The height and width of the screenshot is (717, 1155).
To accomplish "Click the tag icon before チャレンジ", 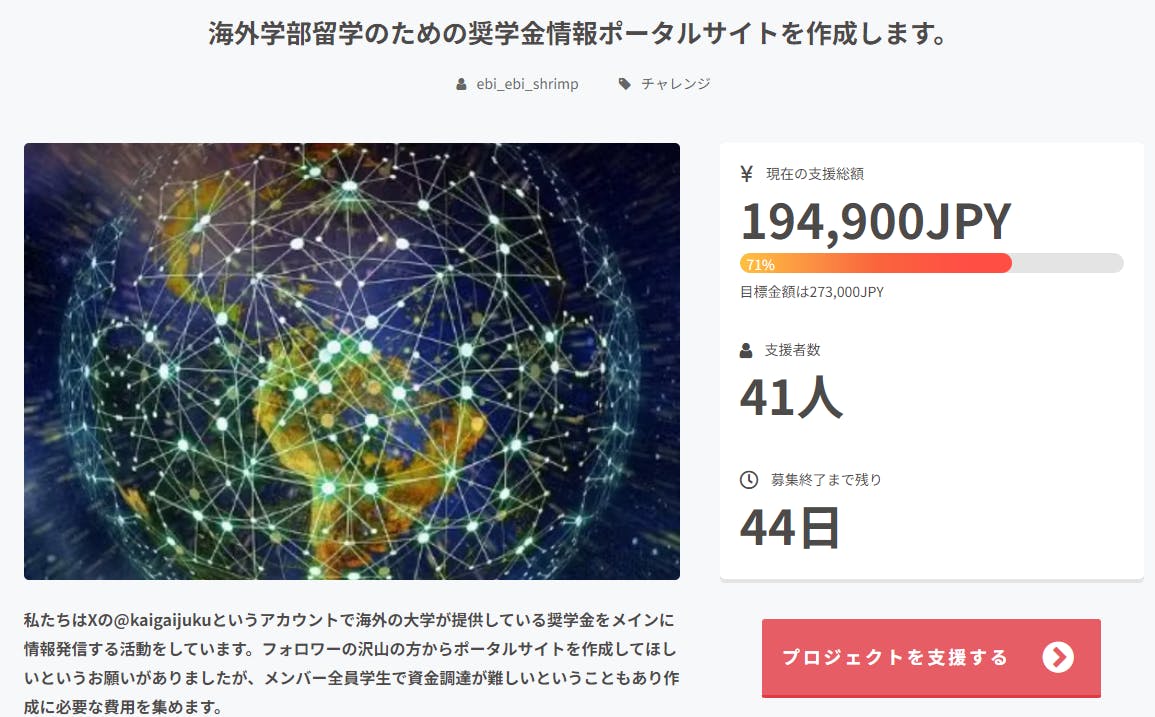I will pos(625,84).
